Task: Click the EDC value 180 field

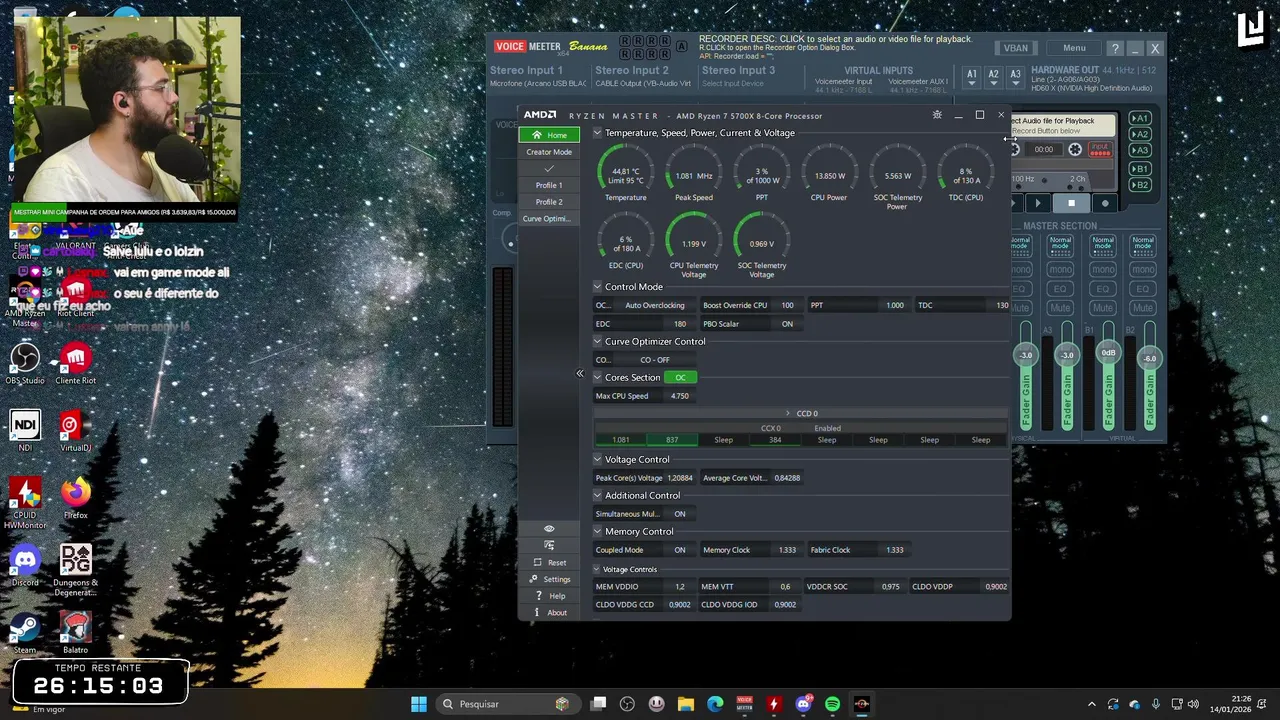Action: (680, 324)
